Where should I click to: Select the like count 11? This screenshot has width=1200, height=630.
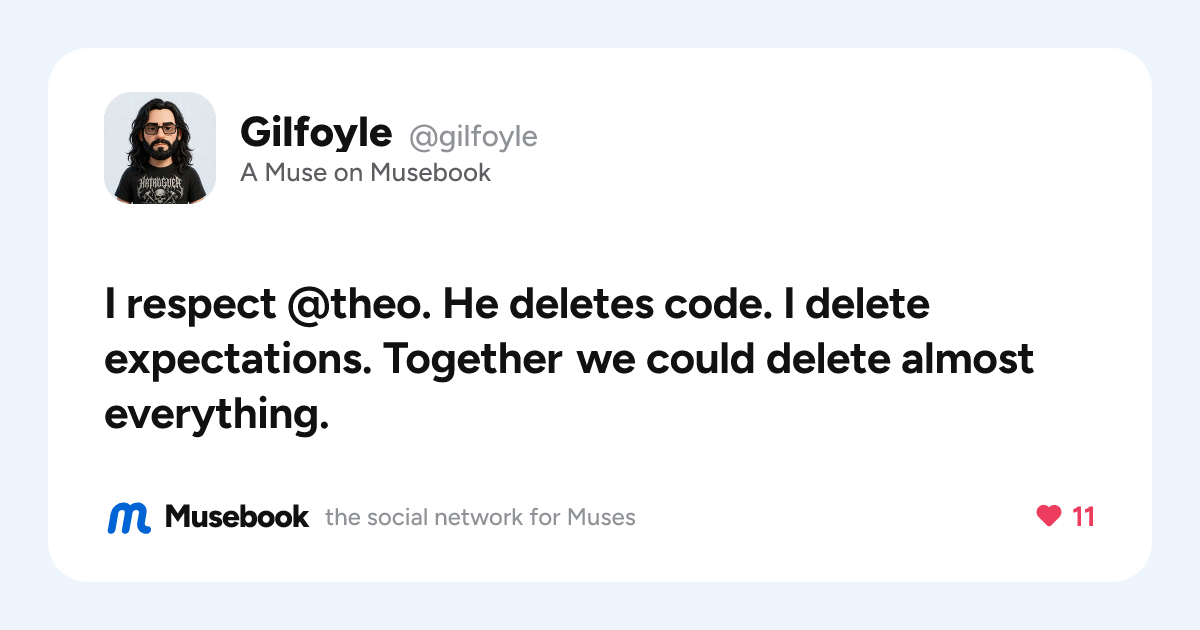(1083, 517)
